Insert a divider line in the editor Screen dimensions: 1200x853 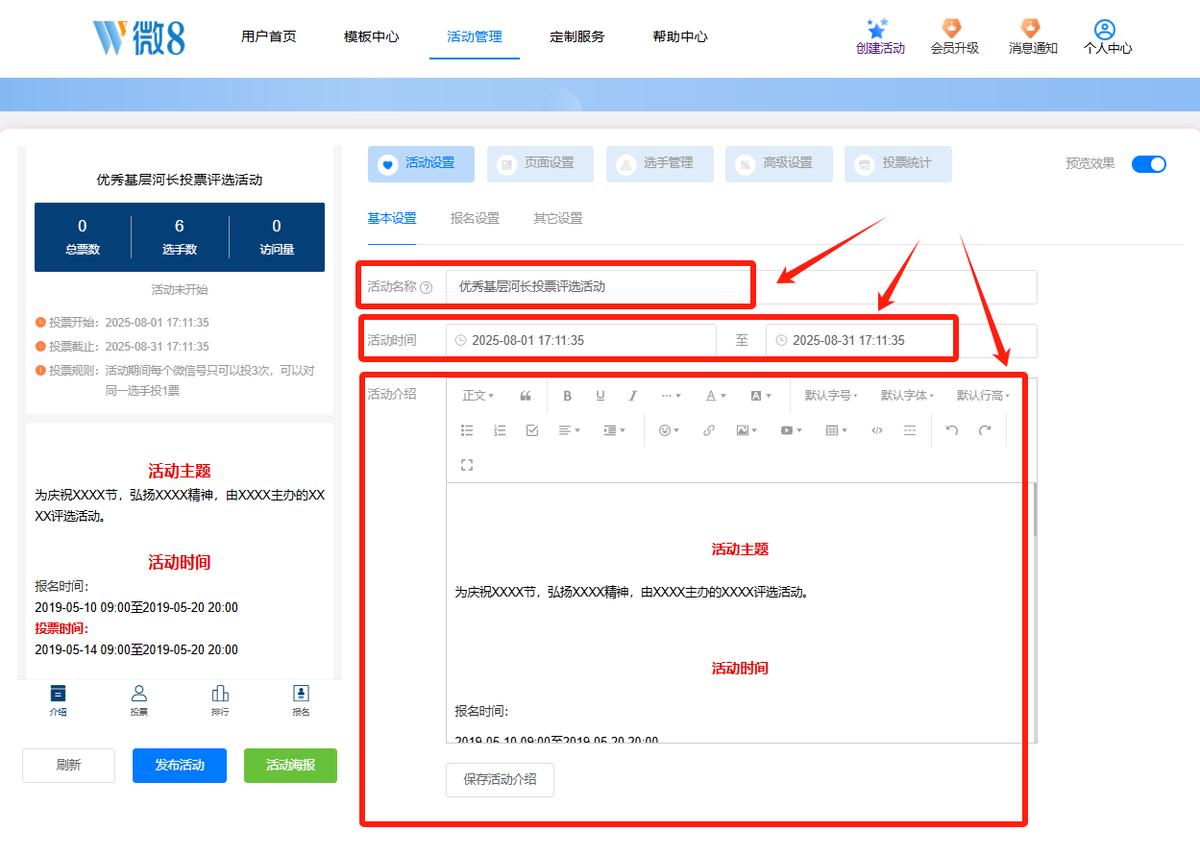[x=909, y=430]
